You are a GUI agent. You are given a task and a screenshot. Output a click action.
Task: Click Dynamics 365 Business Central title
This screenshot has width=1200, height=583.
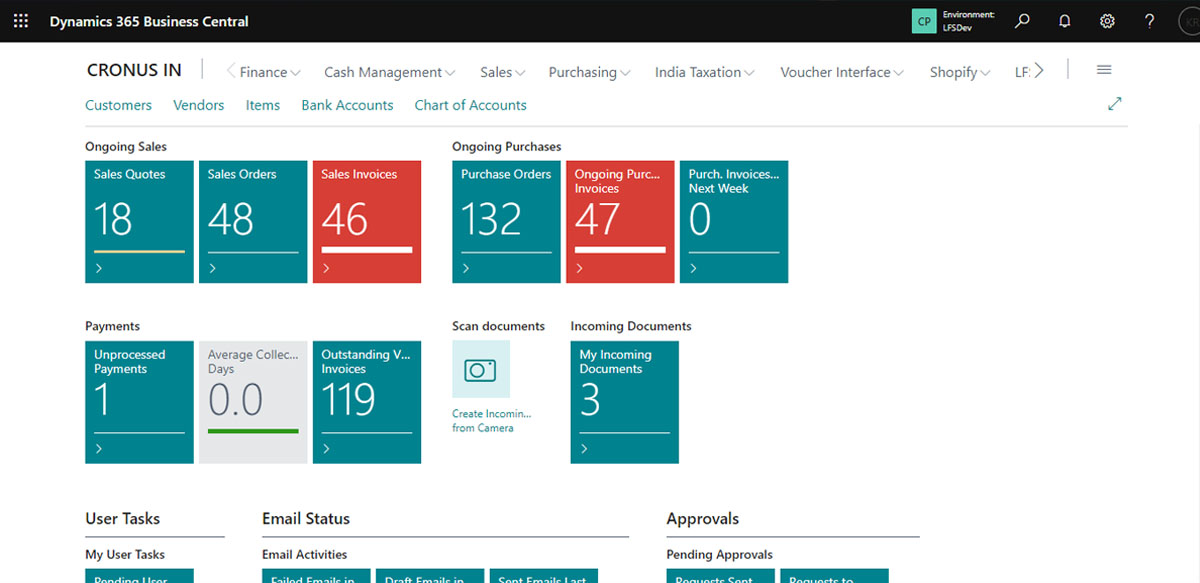pos(149,21)
